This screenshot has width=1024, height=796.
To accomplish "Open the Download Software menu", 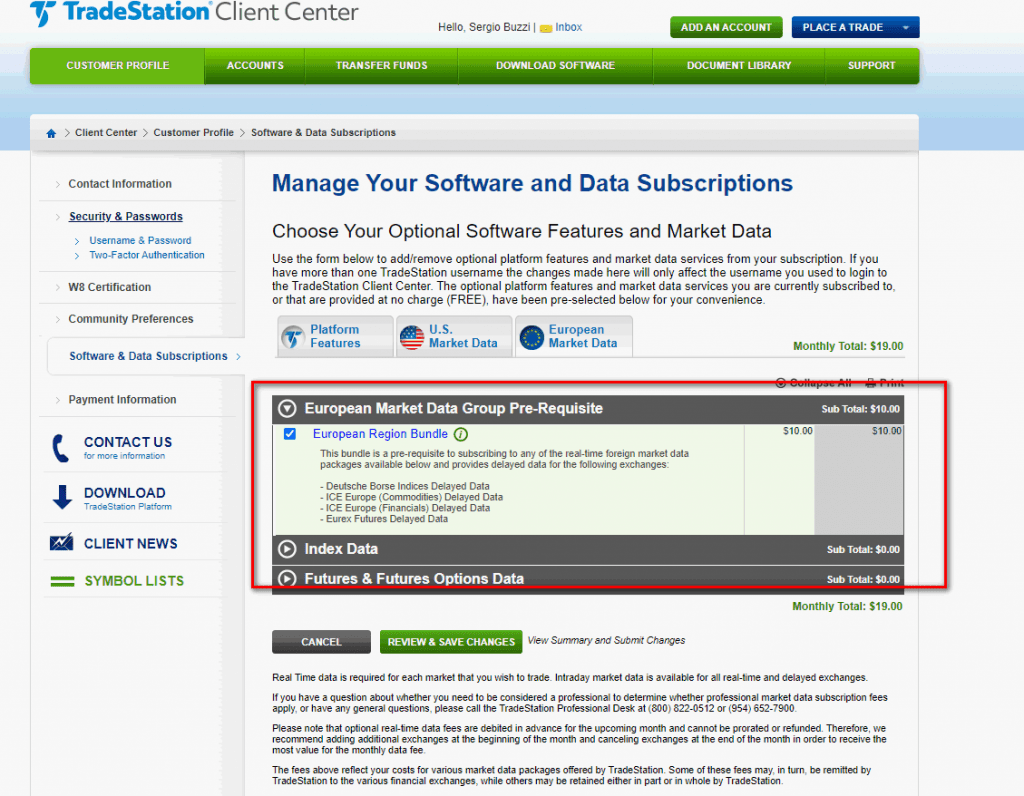I will tap(555, 66).
